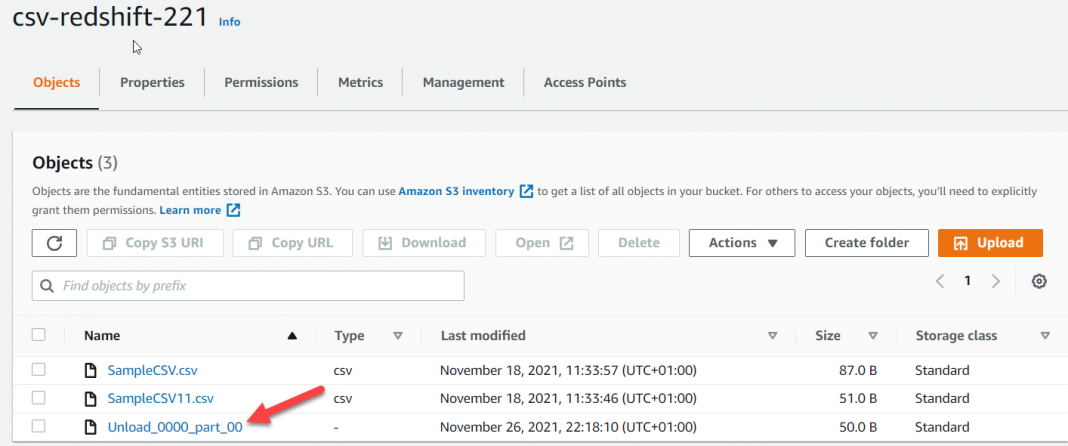Image resolution: width=1068 pixels, height=446 pixels.
Task: Open the Unload_0000_part_00 object link
Action: coord(175,427)
